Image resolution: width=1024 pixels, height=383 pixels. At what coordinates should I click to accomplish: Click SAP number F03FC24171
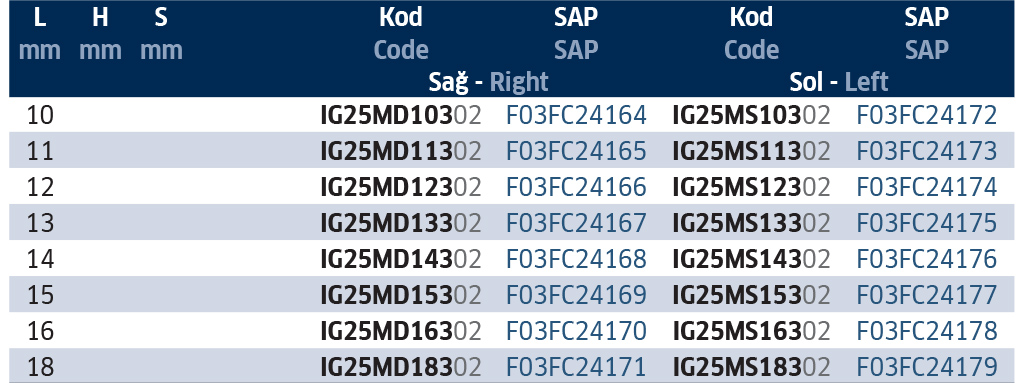[577, 367]
